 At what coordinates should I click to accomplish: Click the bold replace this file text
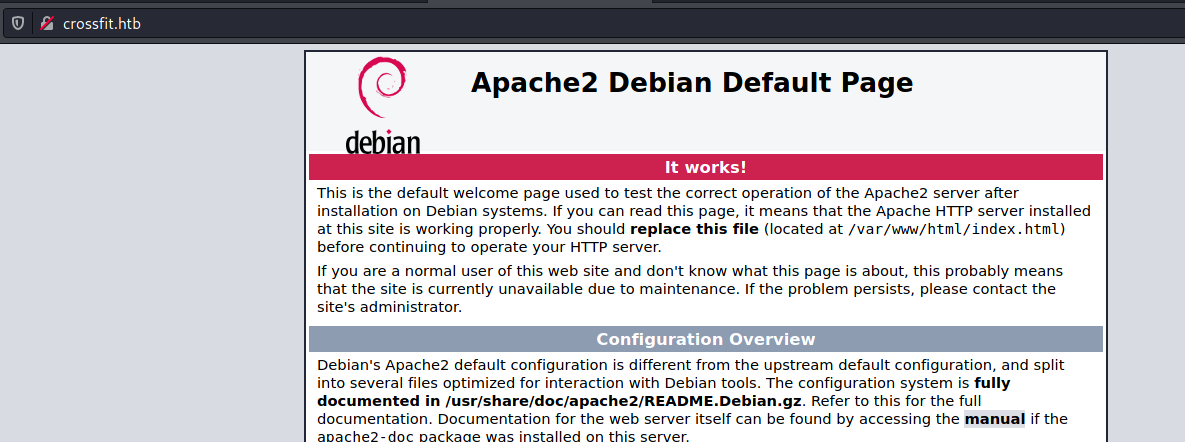tap(694, 229)
